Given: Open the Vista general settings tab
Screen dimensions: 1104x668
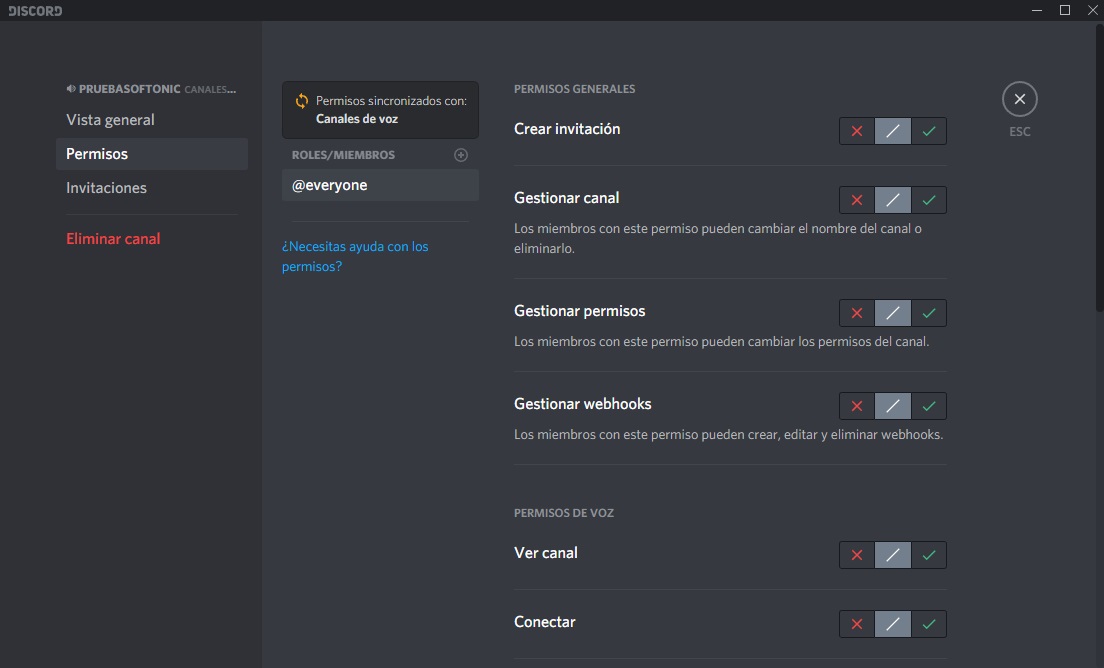Looking at the screenshot, I should pos(110,120).
